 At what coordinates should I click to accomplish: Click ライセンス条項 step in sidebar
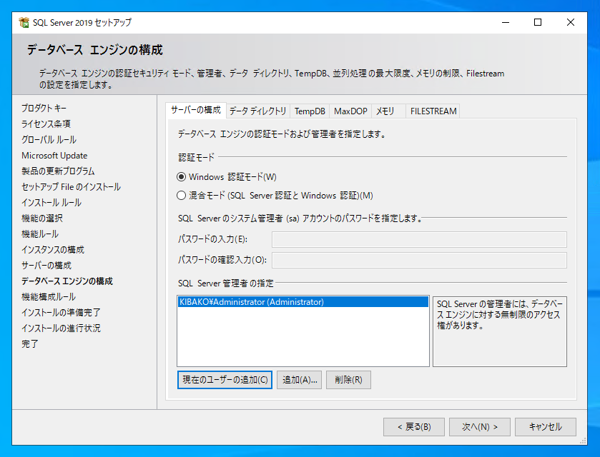(x=46, y=124)
